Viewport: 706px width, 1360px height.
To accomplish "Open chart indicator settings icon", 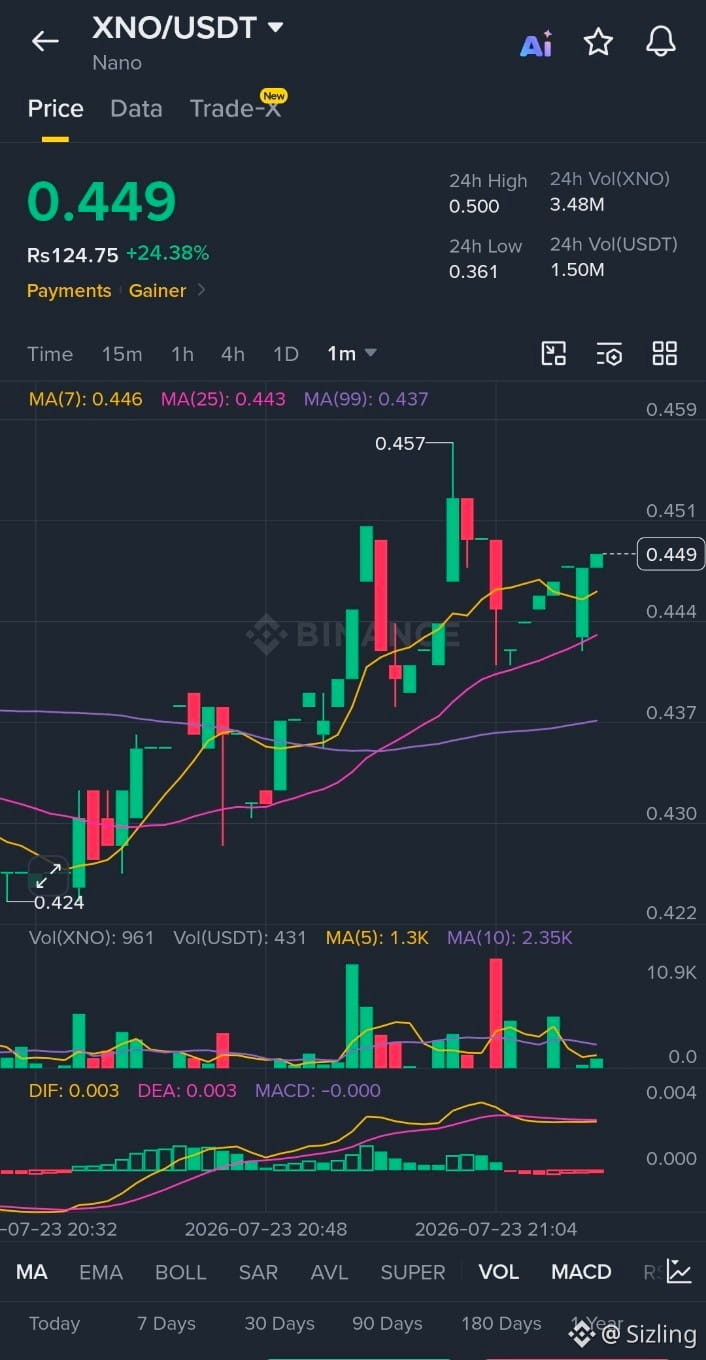I will (x=609, y=353).
